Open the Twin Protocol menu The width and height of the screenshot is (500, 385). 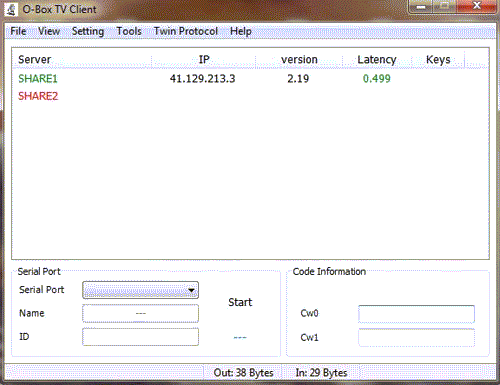pos(186,31)
